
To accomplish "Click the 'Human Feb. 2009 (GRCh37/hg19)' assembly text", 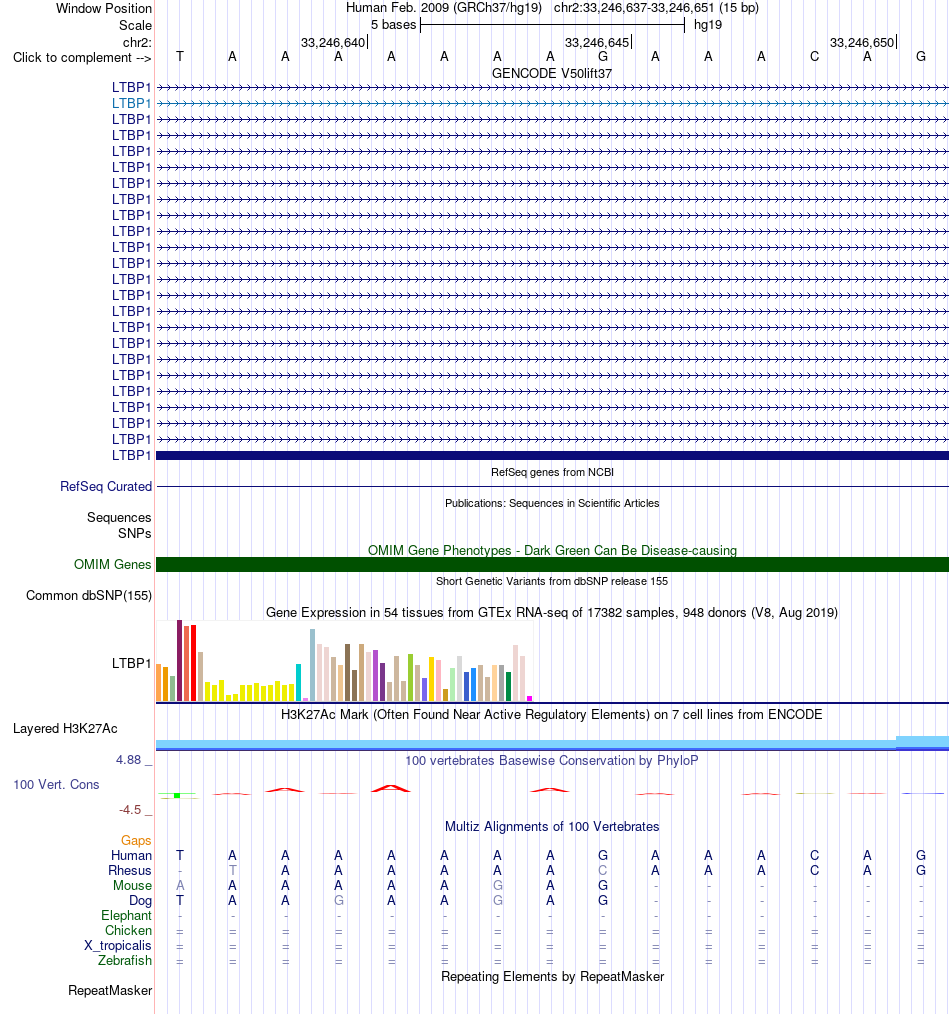I will (444, 8).
